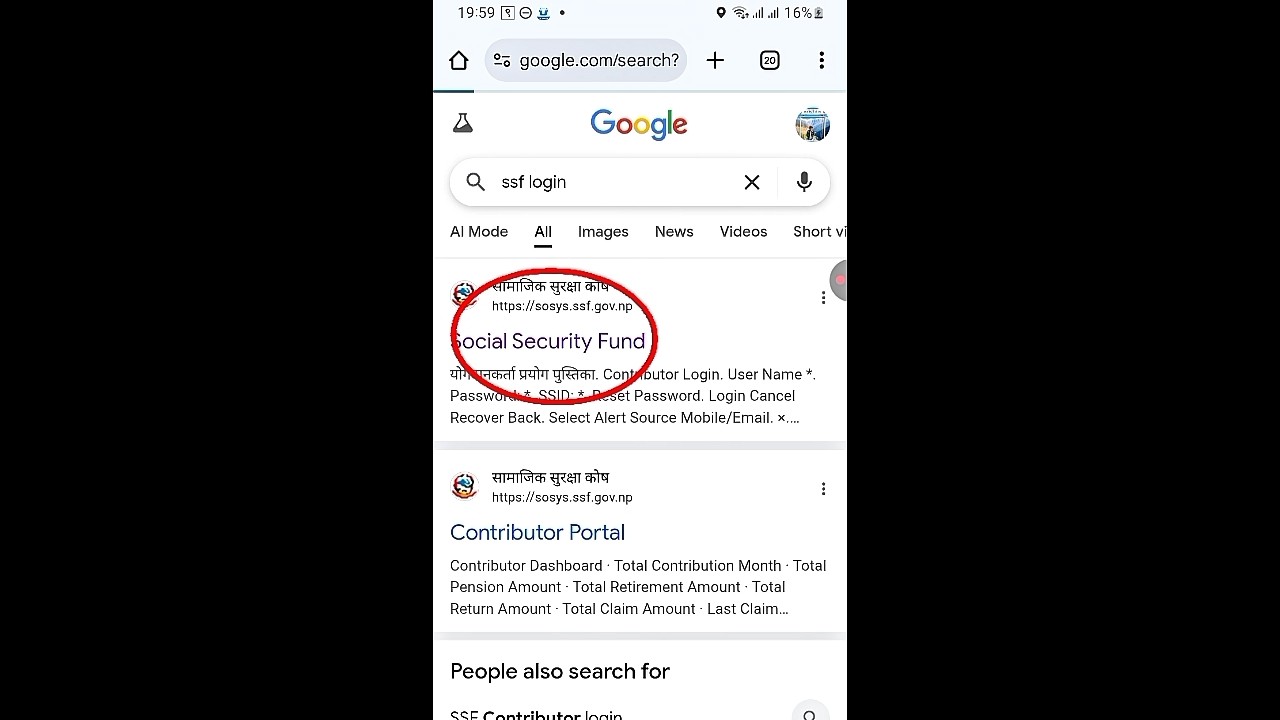Image resolution: width=1280 pixels, height=720 pixels.
Task: Start voice search with microphone icon
Action: coord(804,182)
